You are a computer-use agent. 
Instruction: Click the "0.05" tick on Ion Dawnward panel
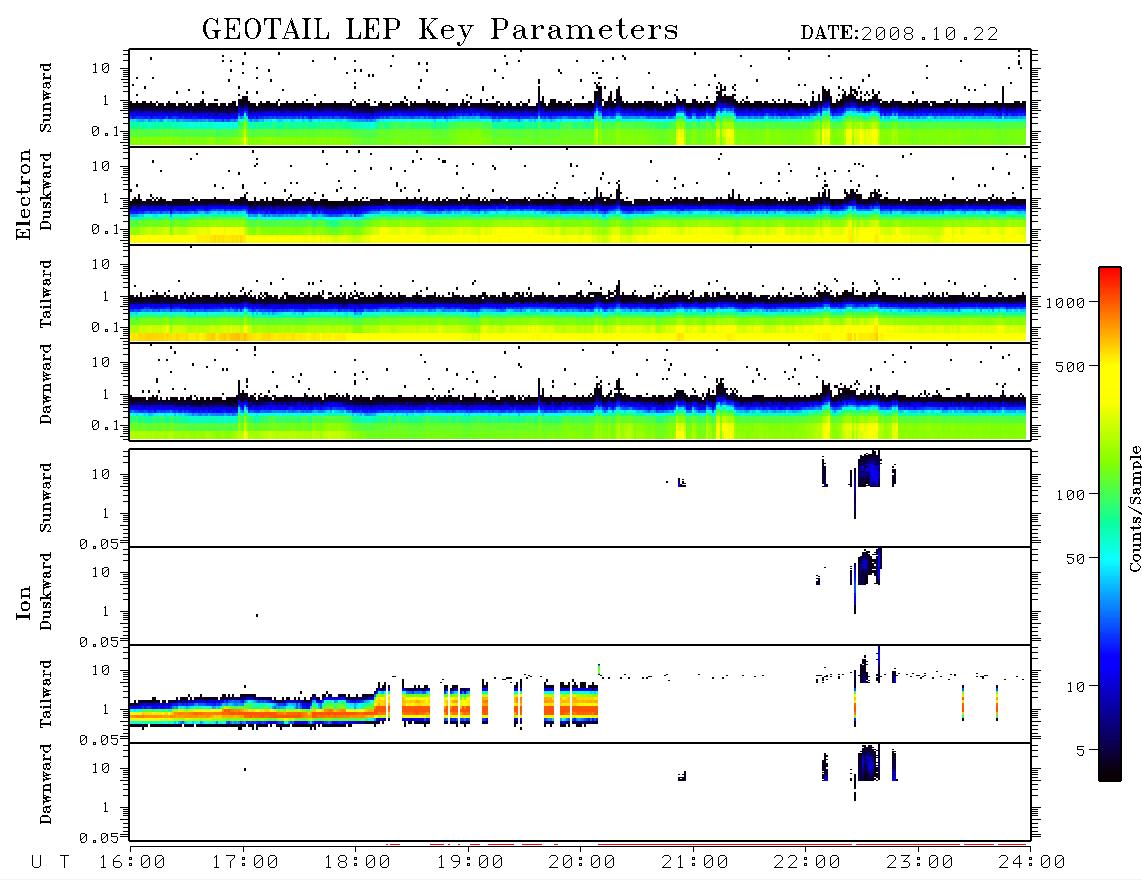click(x=99, y=838)
